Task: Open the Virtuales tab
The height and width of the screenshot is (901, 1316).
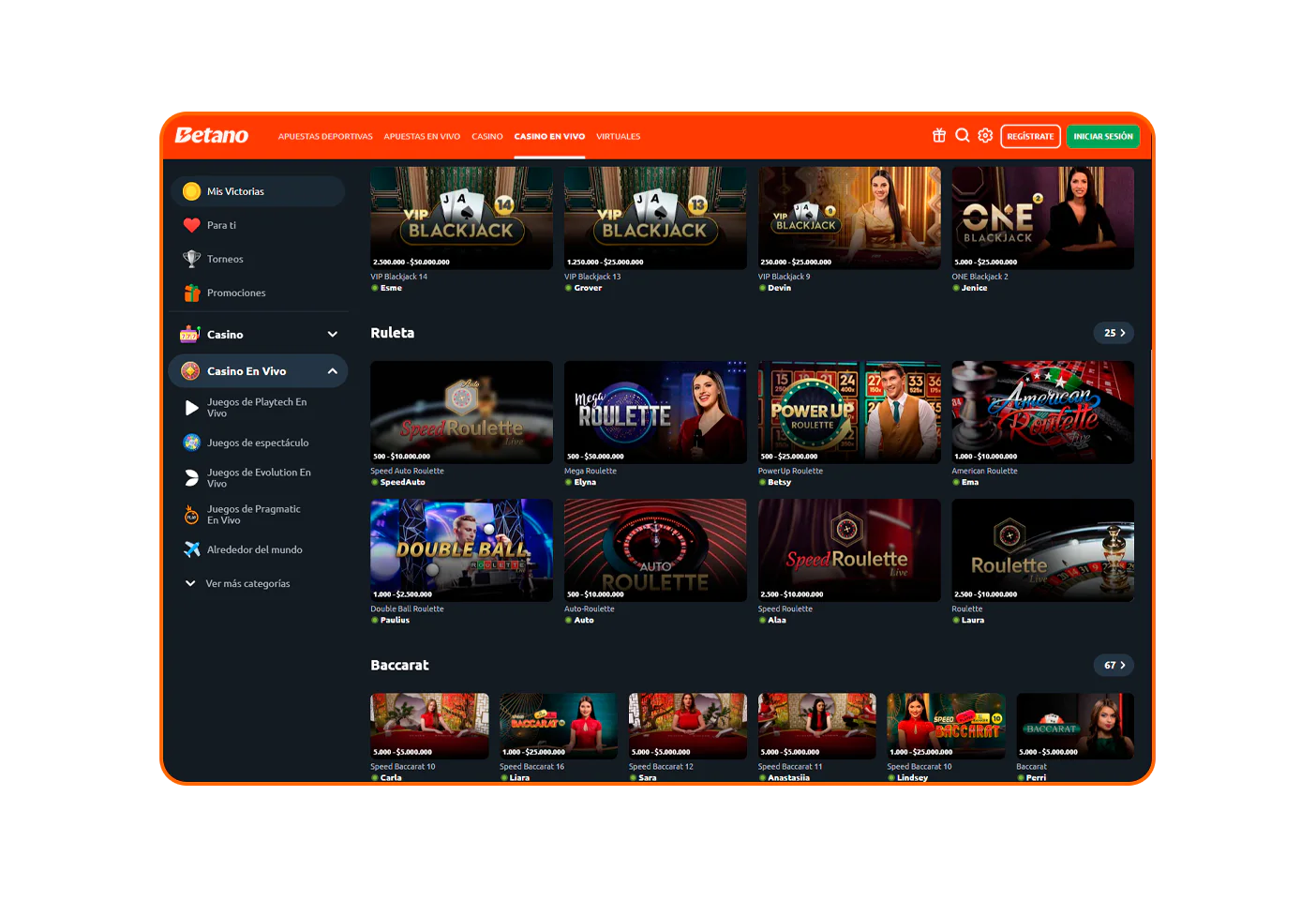Action: pos(619,137)
